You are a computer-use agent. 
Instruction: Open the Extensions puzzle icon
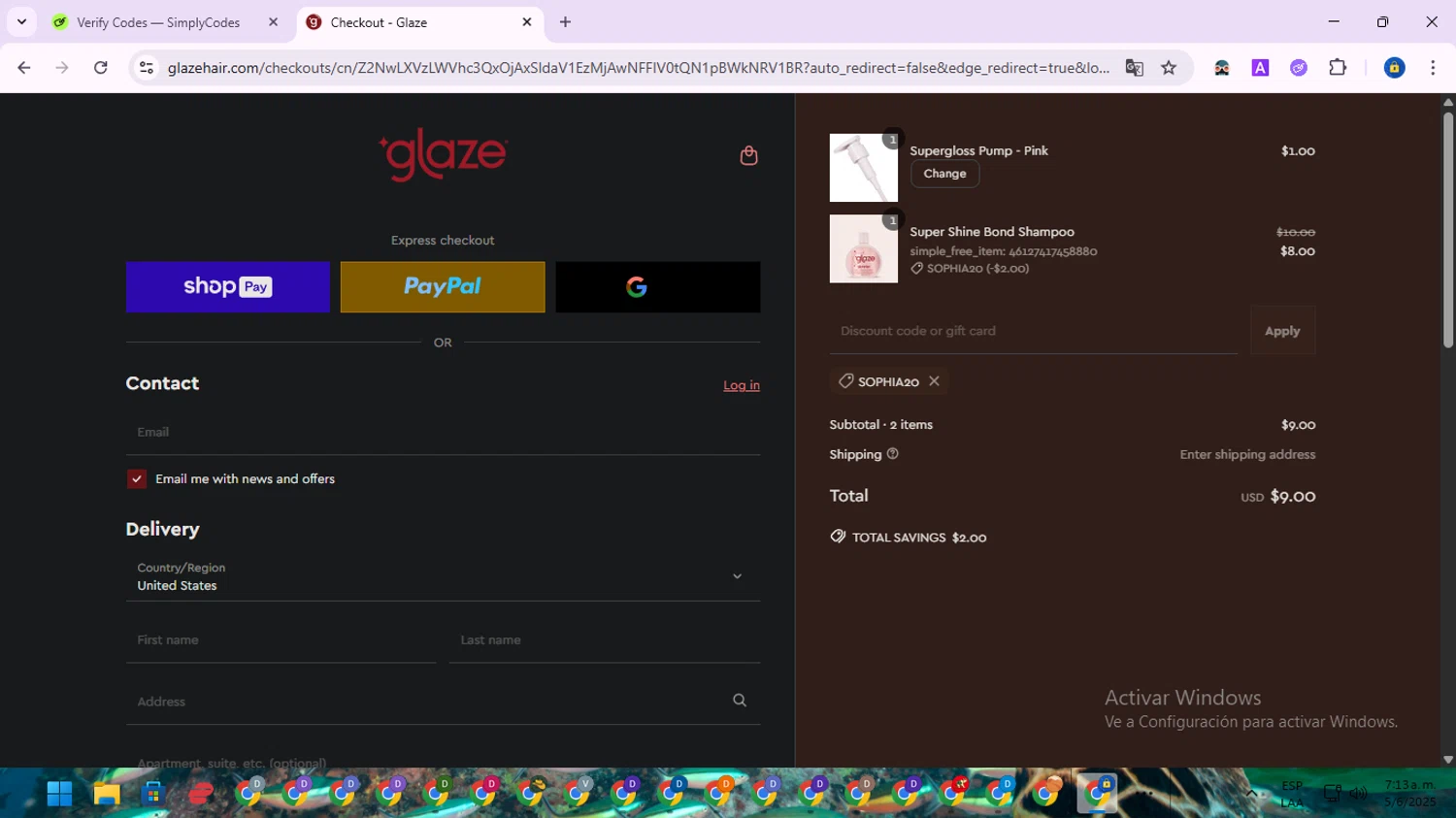click(1338, 68)
